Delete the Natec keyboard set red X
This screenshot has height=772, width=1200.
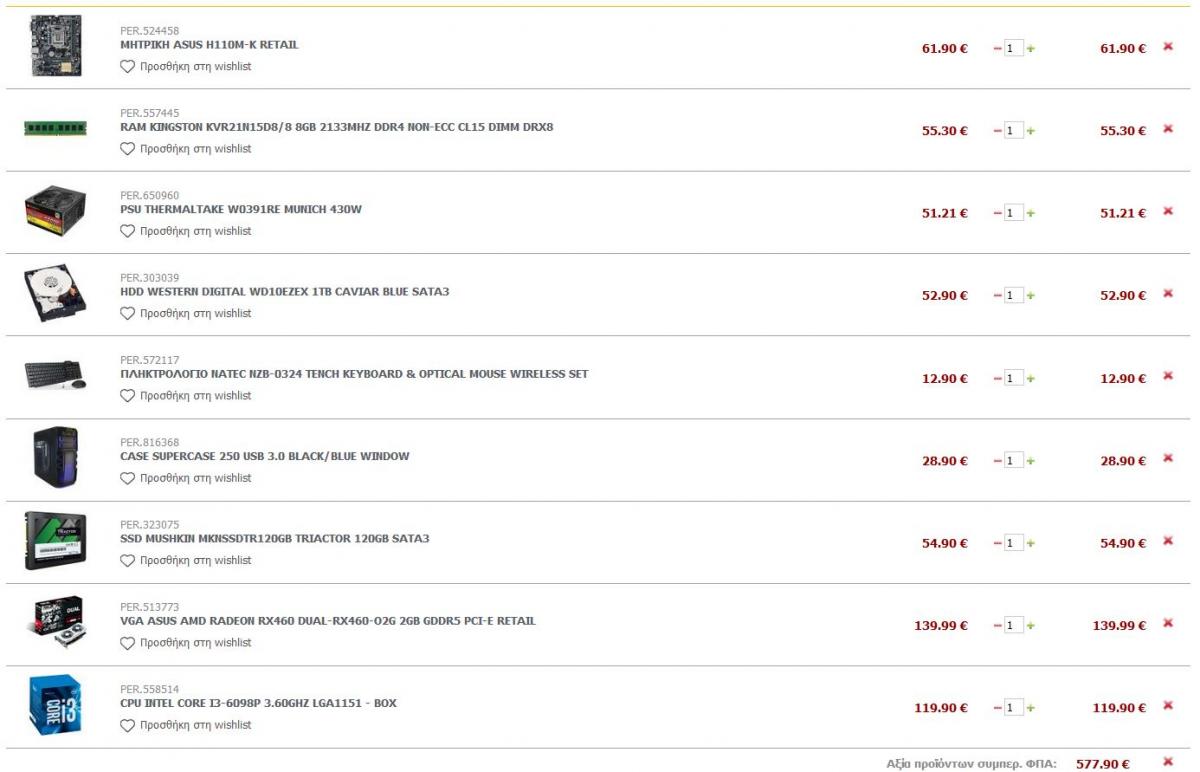click(1167, 376)
